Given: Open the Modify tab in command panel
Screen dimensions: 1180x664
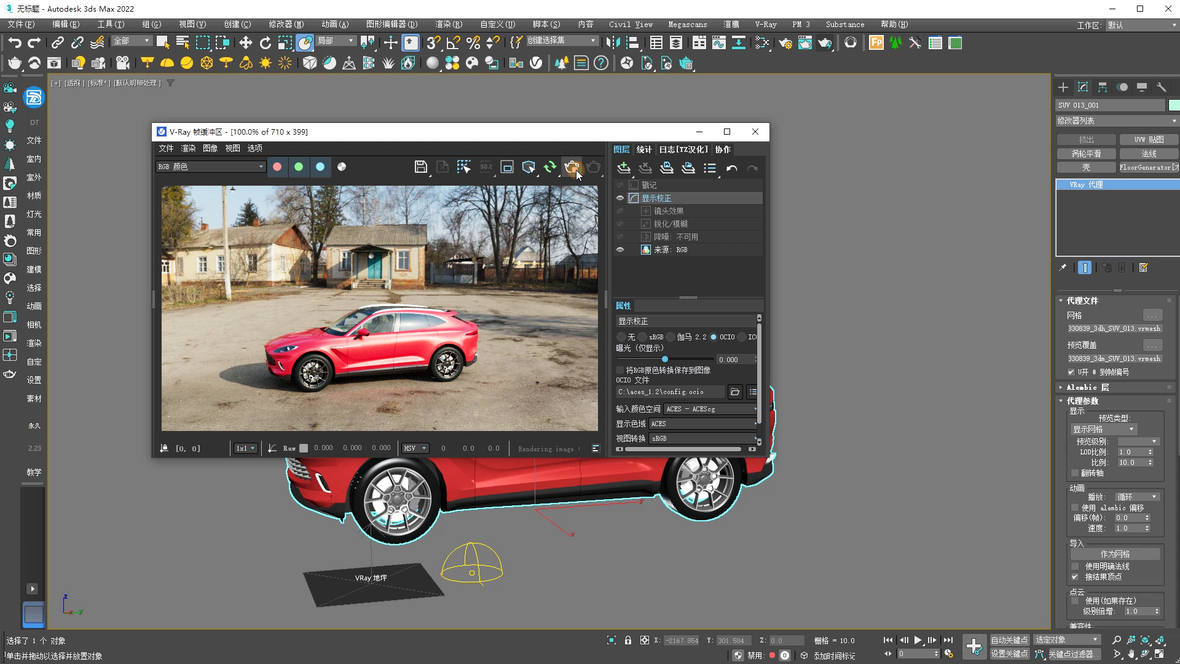Looking at the screenshot, I should click(1082, 87).
